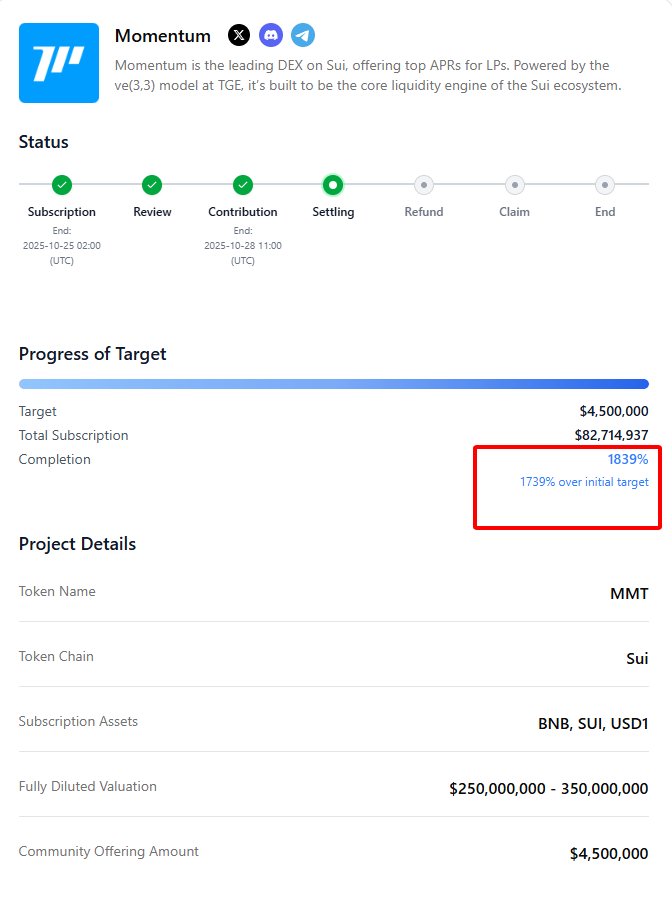The width and height of the screenshot is (672, 921).
Task: Click the Claim step dot
Action: click(x=514, y=185)
